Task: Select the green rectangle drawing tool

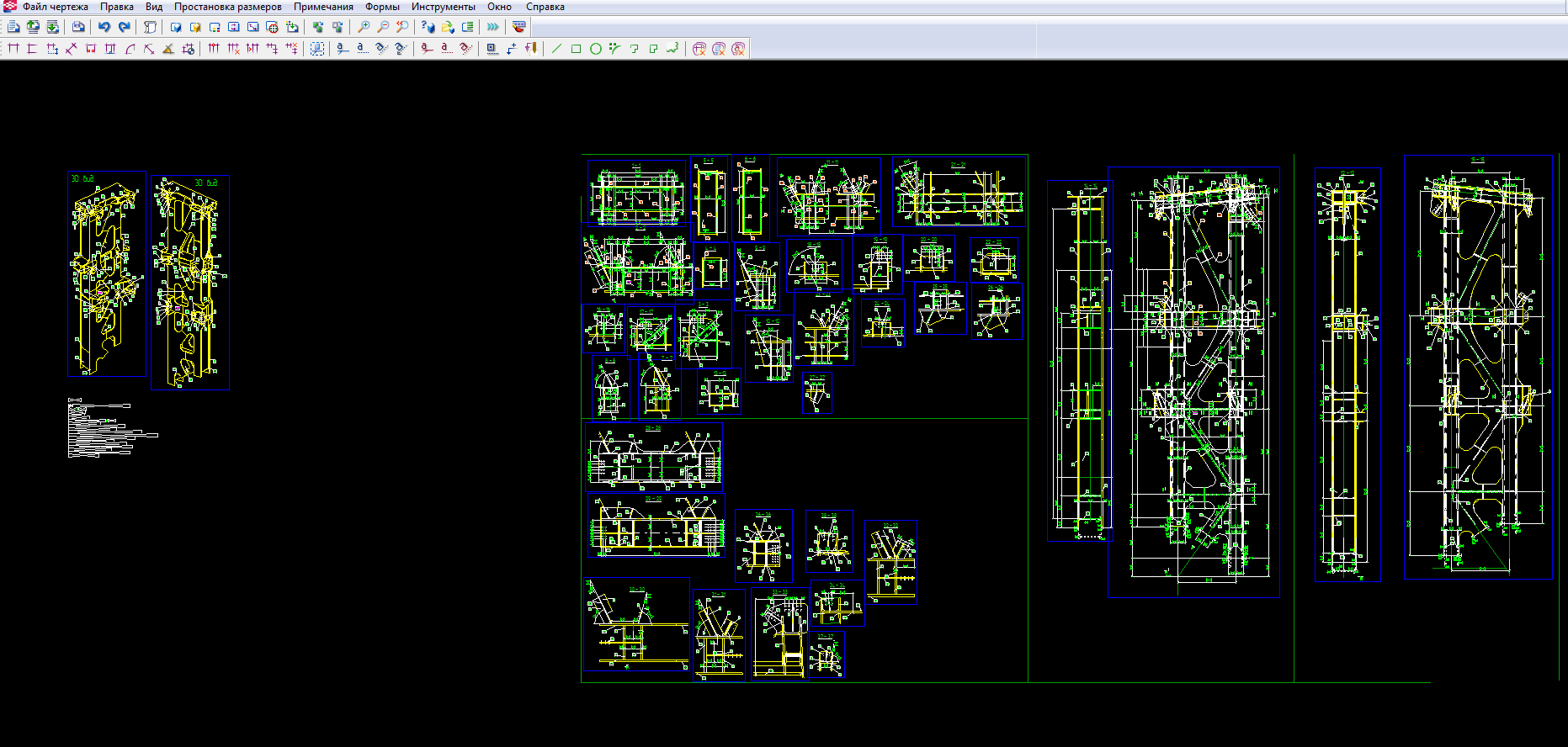Action: click(576, 49)
